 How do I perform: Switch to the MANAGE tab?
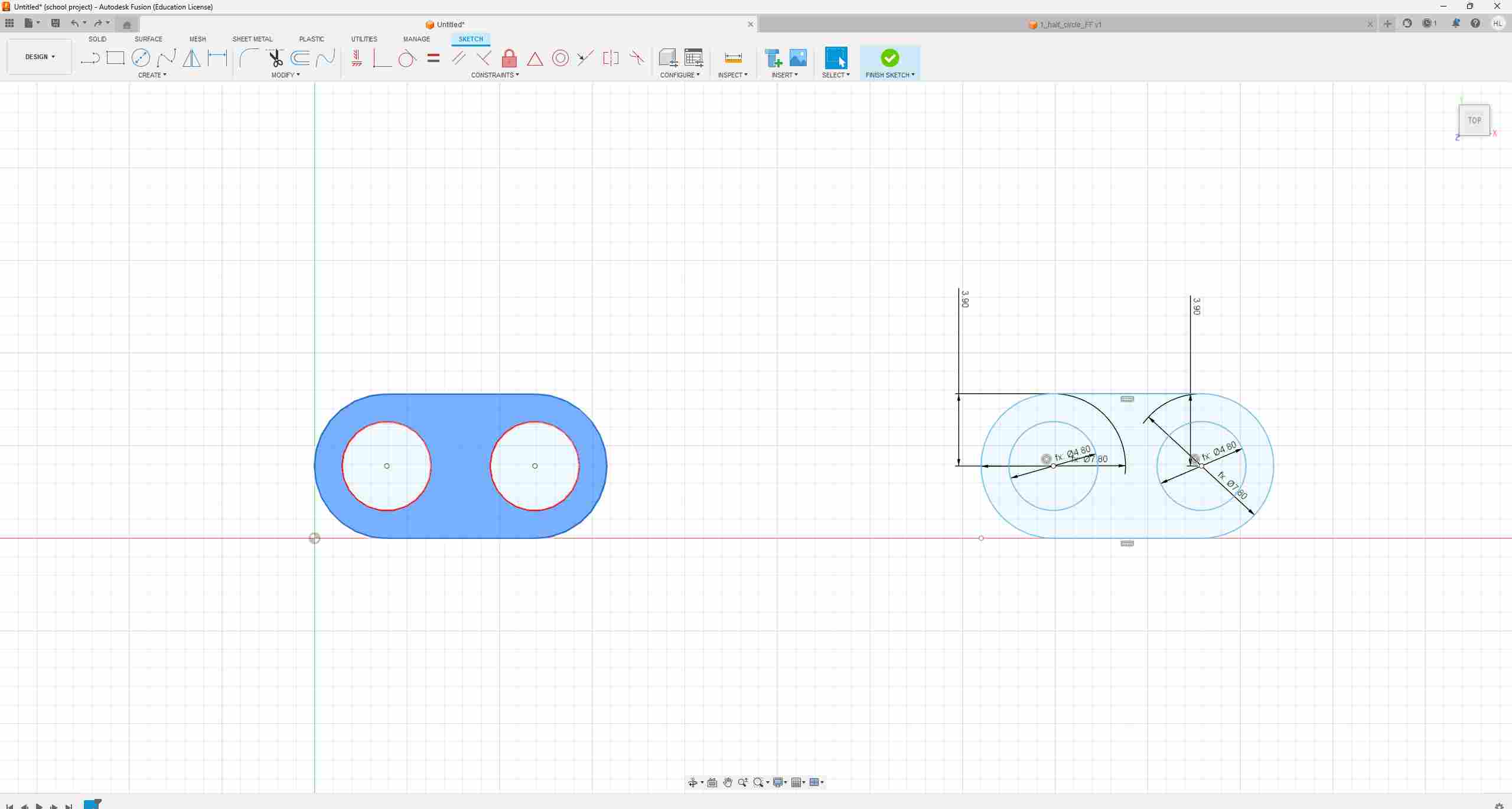pyautogui.click(x=416, y=39)
